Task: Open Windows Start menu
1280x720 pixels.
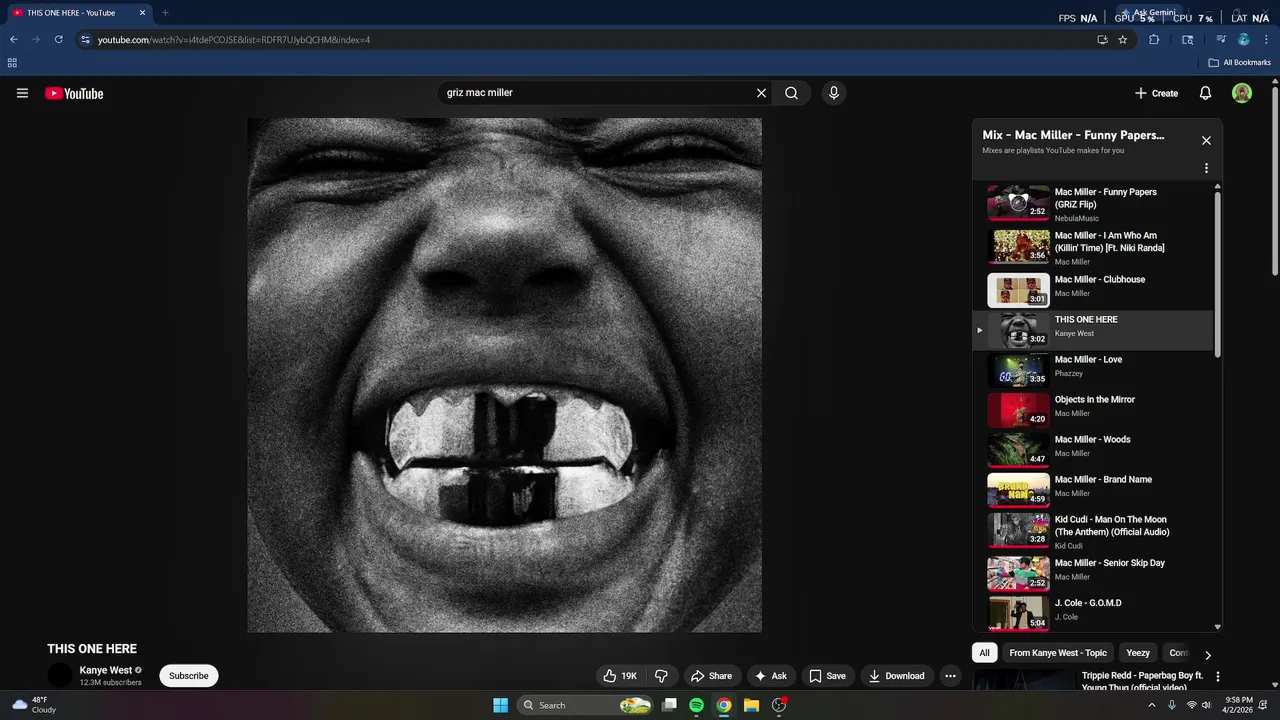Action: [x=500, y=705]
